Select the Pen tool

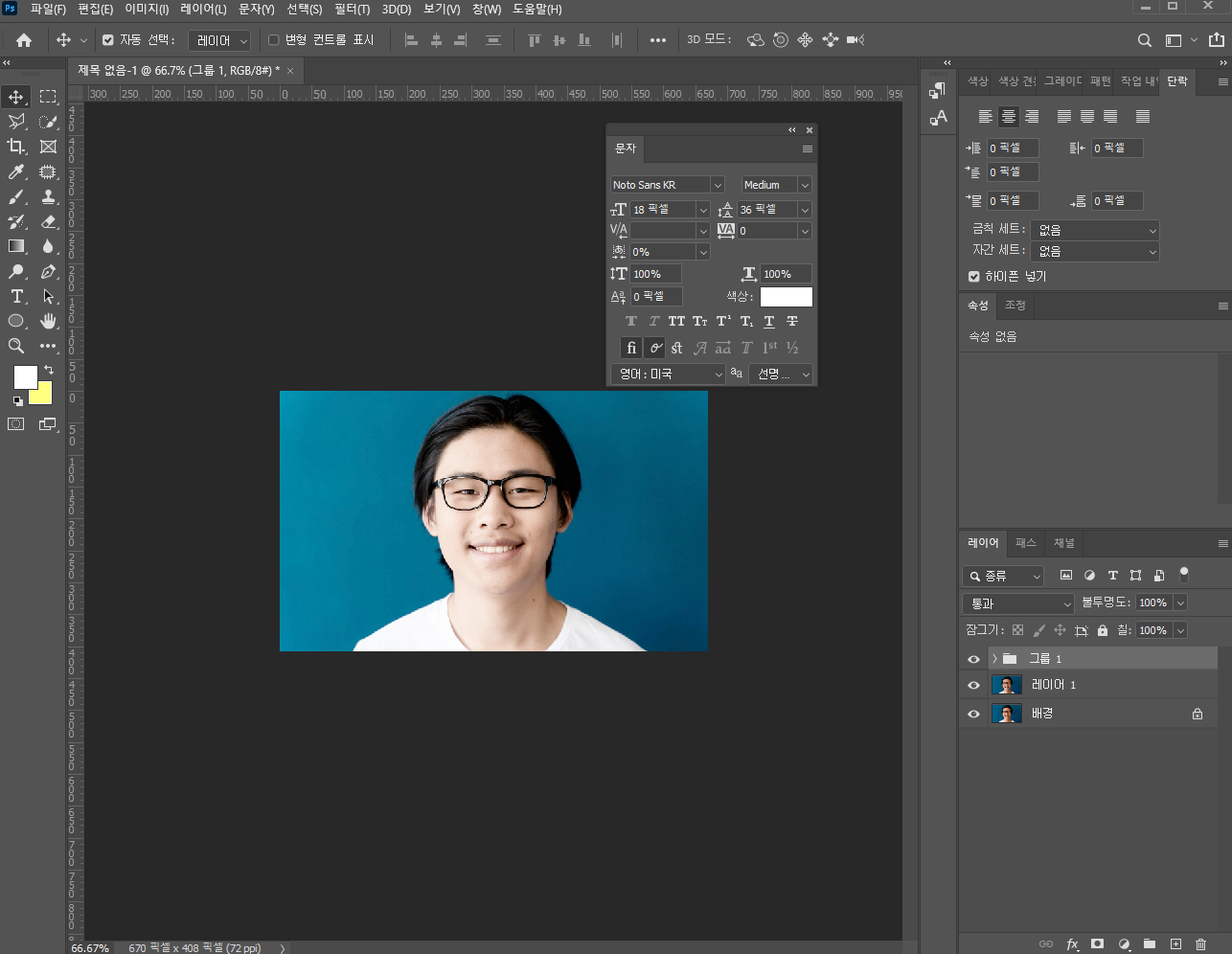tap(48, 271)
